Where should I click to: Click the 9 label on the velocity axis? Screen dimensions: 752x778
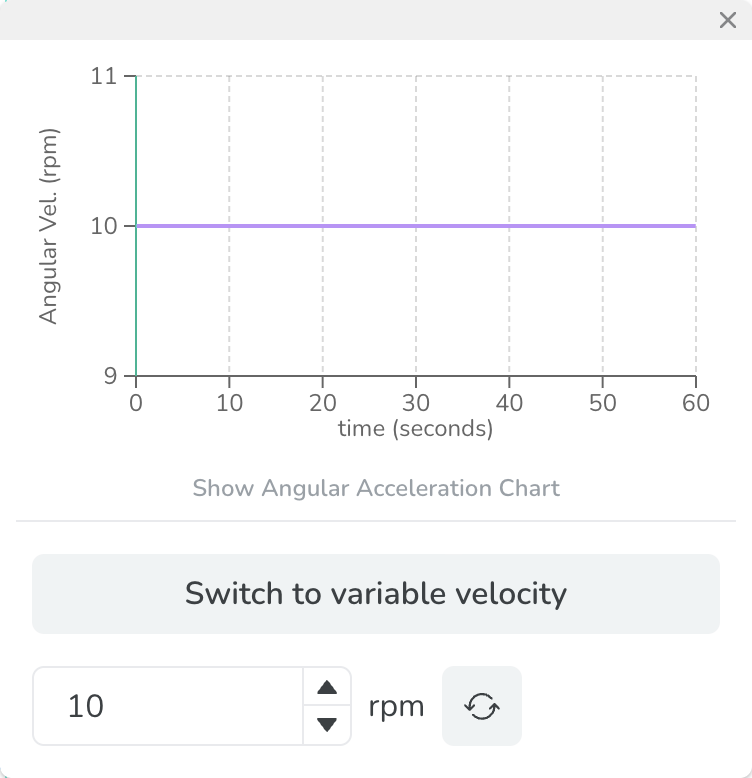point(110,376)
